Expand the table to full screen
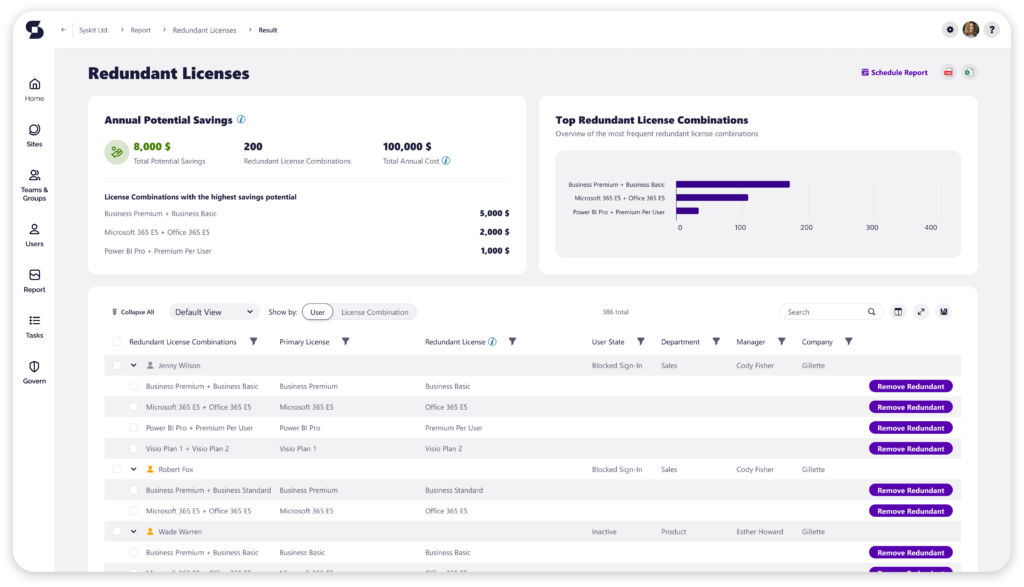The image size is (1024, 587). pyautogui.click(x=921, y=312)
